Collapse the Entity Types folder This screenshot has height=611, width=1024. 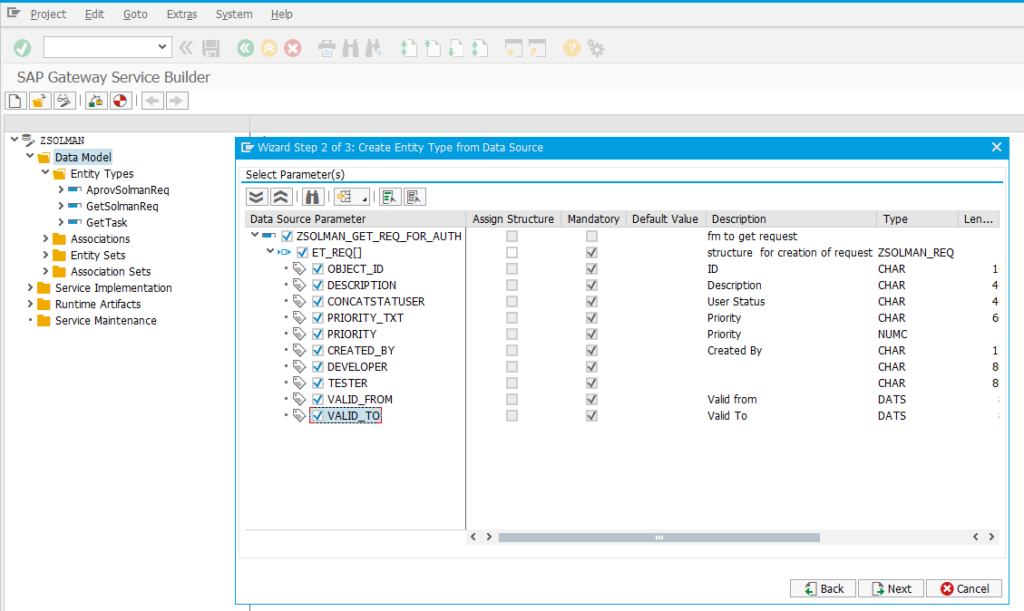point(45,172)
